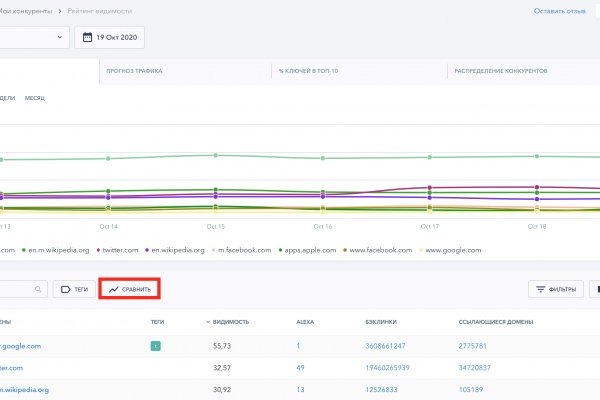Click the tag icon on the Теги button
The width and height of the screenshot is (600, 400).
[65, 289]
